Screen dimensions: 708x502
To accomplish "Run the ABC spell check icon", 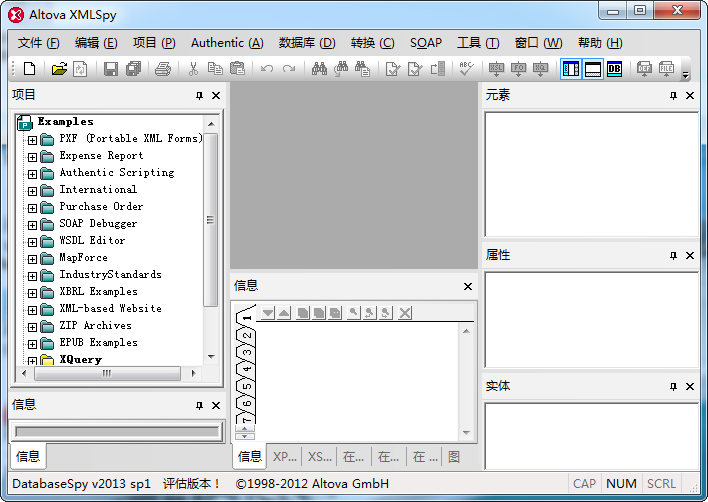I will (466, 69).
